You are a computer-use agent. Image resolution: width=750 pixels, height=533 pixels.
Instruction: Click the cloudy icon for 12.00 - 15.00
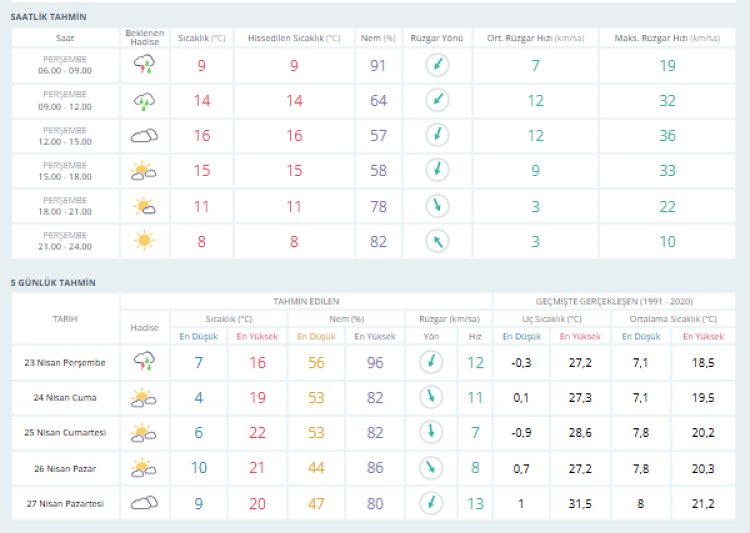144,136
